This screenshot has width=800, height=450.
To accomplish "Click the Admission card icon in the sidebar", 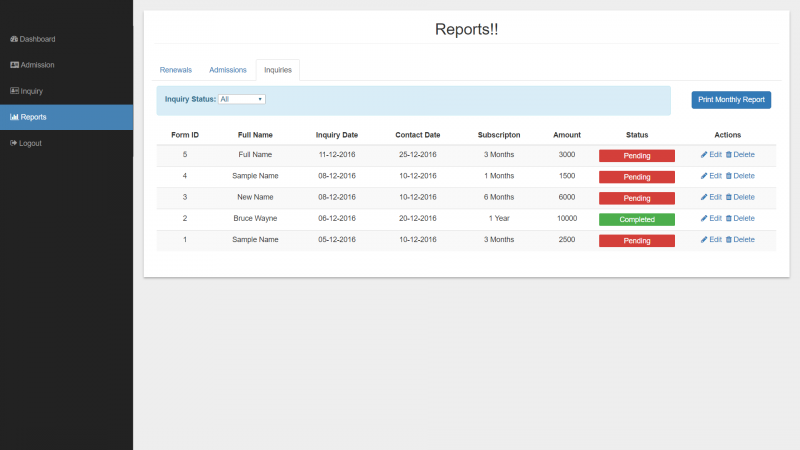I will [x=14, y=65].
